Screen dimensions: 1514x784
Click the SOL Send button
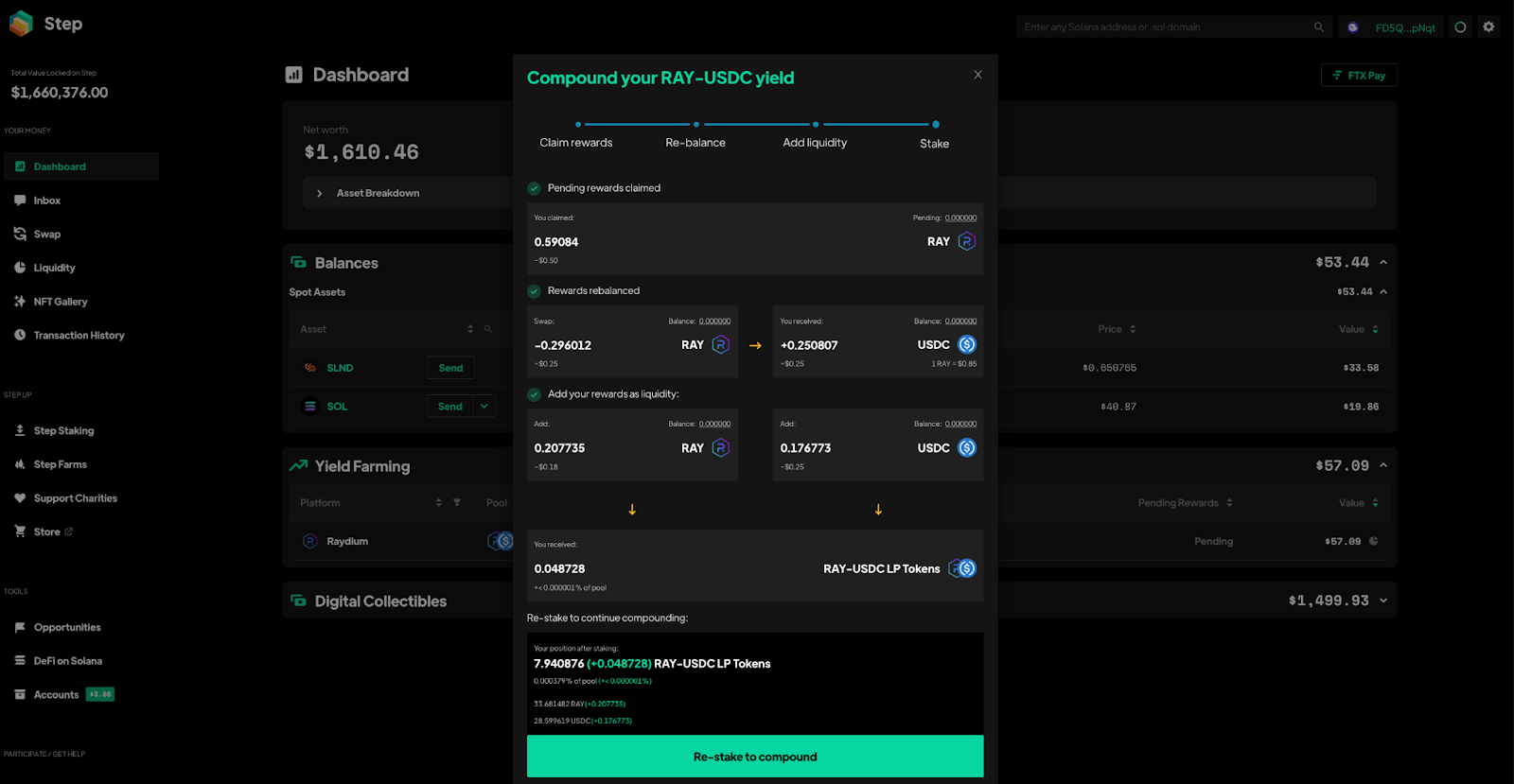450,407
